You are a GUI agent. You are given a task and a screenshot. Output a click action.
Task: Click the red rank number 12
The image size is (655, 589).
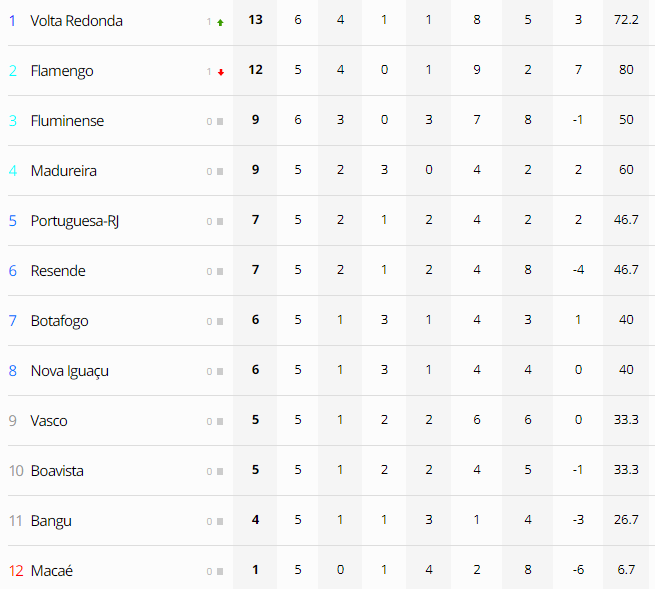(16, 571)
